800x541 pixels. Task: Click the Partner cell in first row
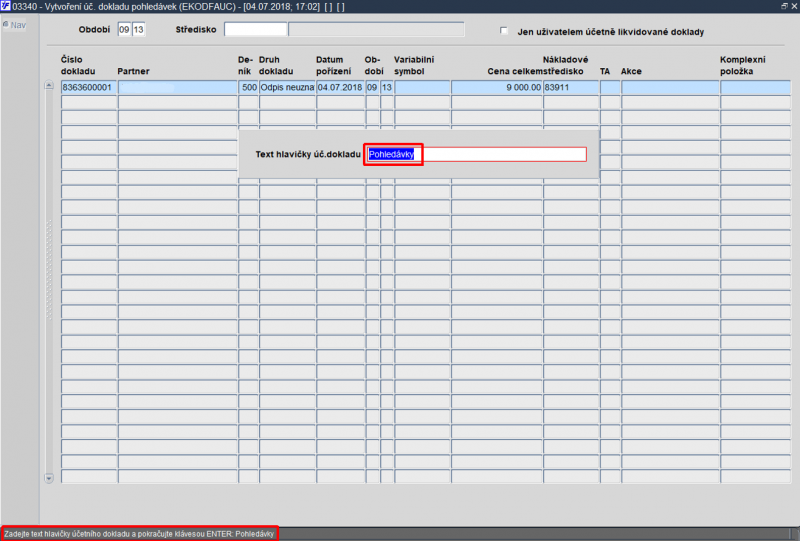[x=178, y=87]
